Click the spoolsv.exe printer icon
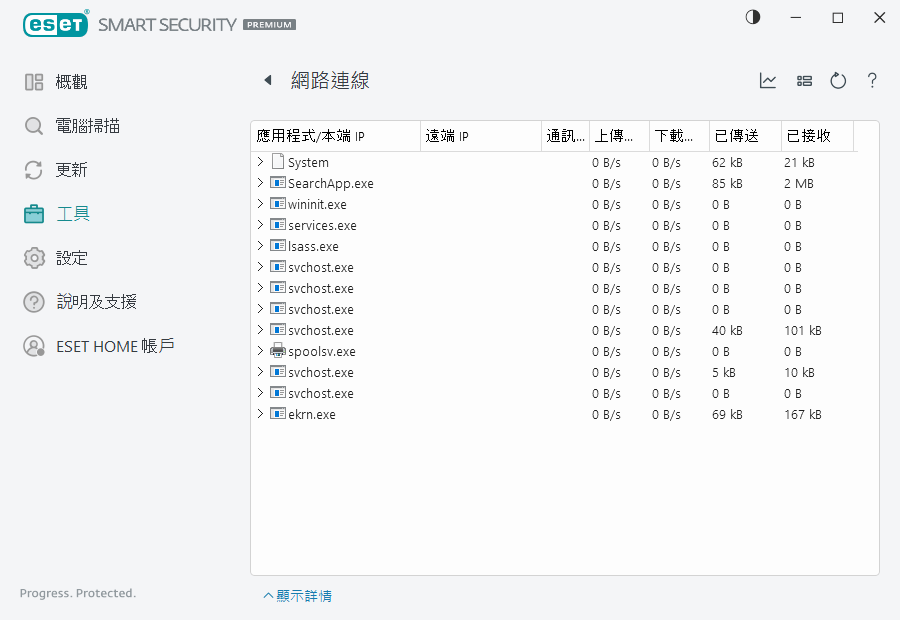The width and height of the screenshot is (900, 620). tap(278, 351)
